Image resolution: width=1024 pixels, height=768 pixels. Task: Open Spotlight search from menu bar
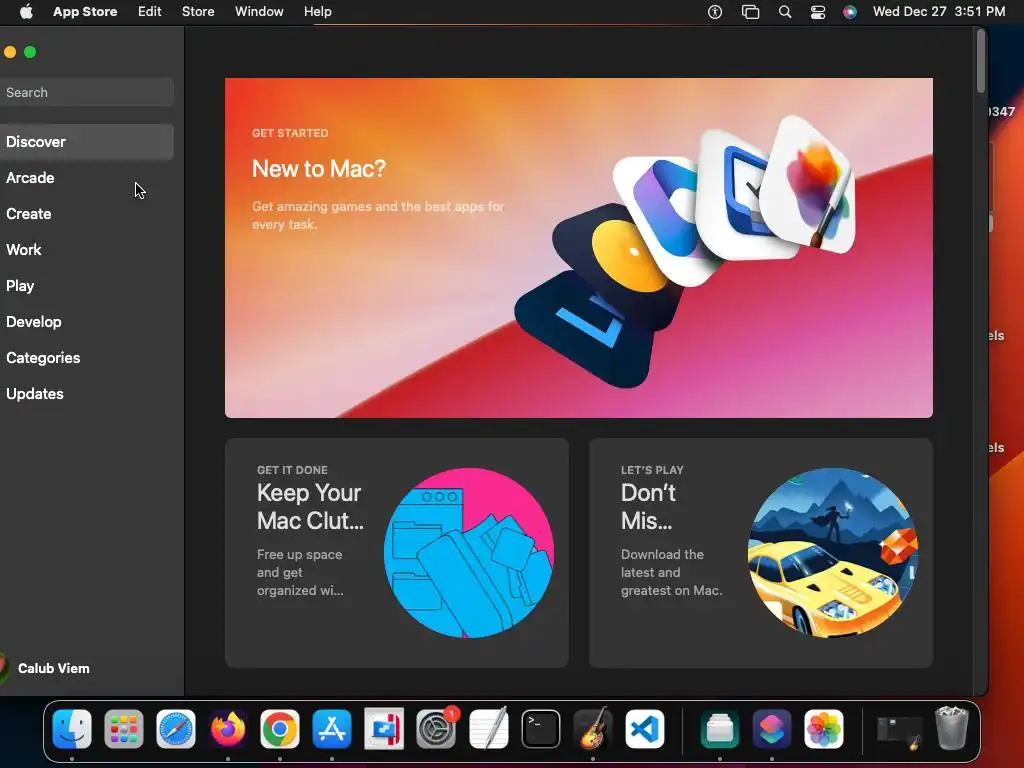point(785,12)
